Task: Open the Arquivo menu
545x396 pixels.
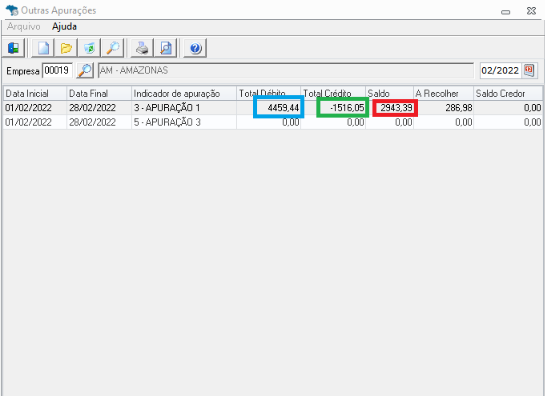Action: pyautogui.click(x=24, y=27)
